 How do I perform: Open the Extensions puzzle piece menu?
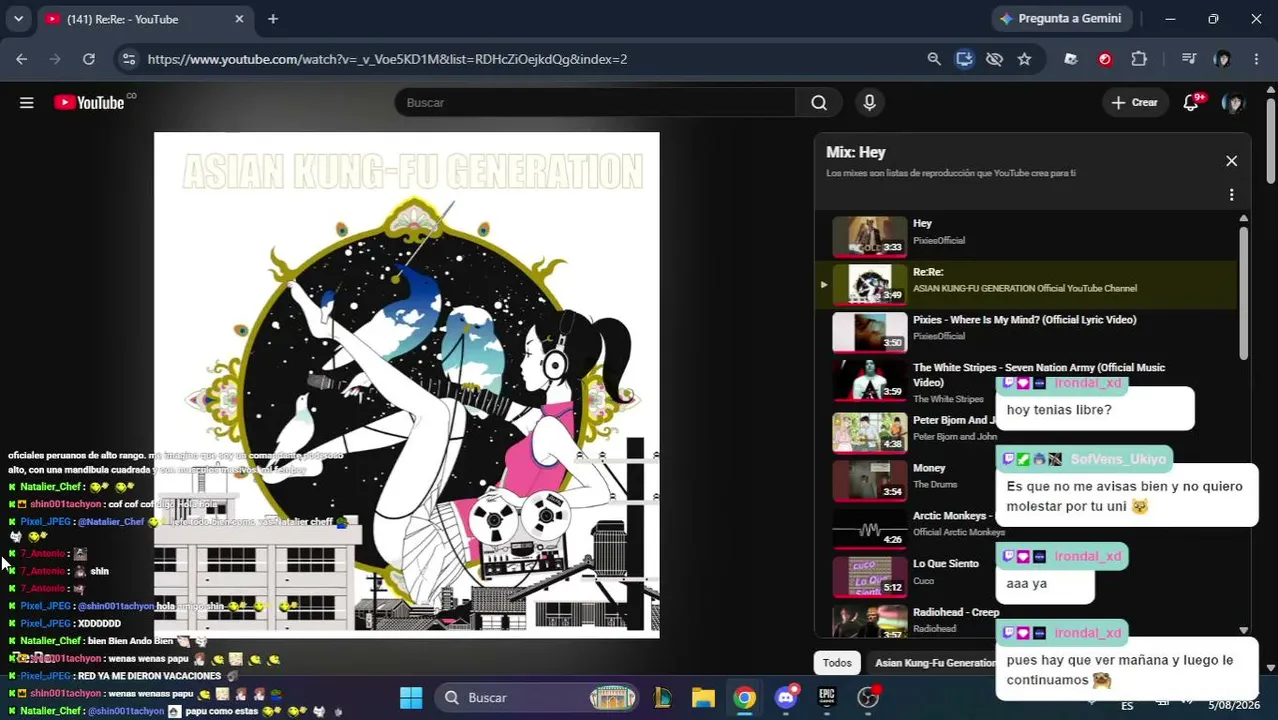pos(1139,59)
